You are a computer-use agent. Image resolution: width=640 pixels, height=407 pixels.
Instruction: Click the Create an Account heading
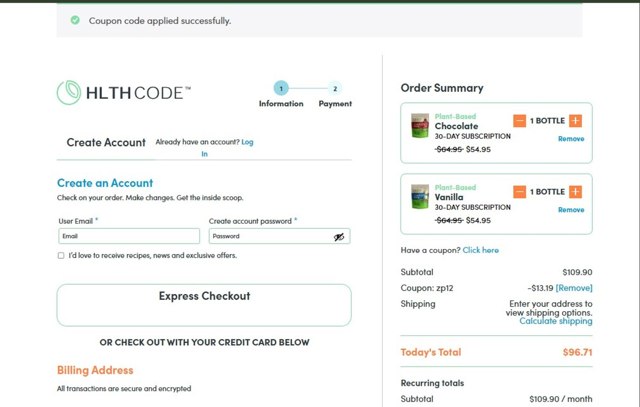[105, 183]
